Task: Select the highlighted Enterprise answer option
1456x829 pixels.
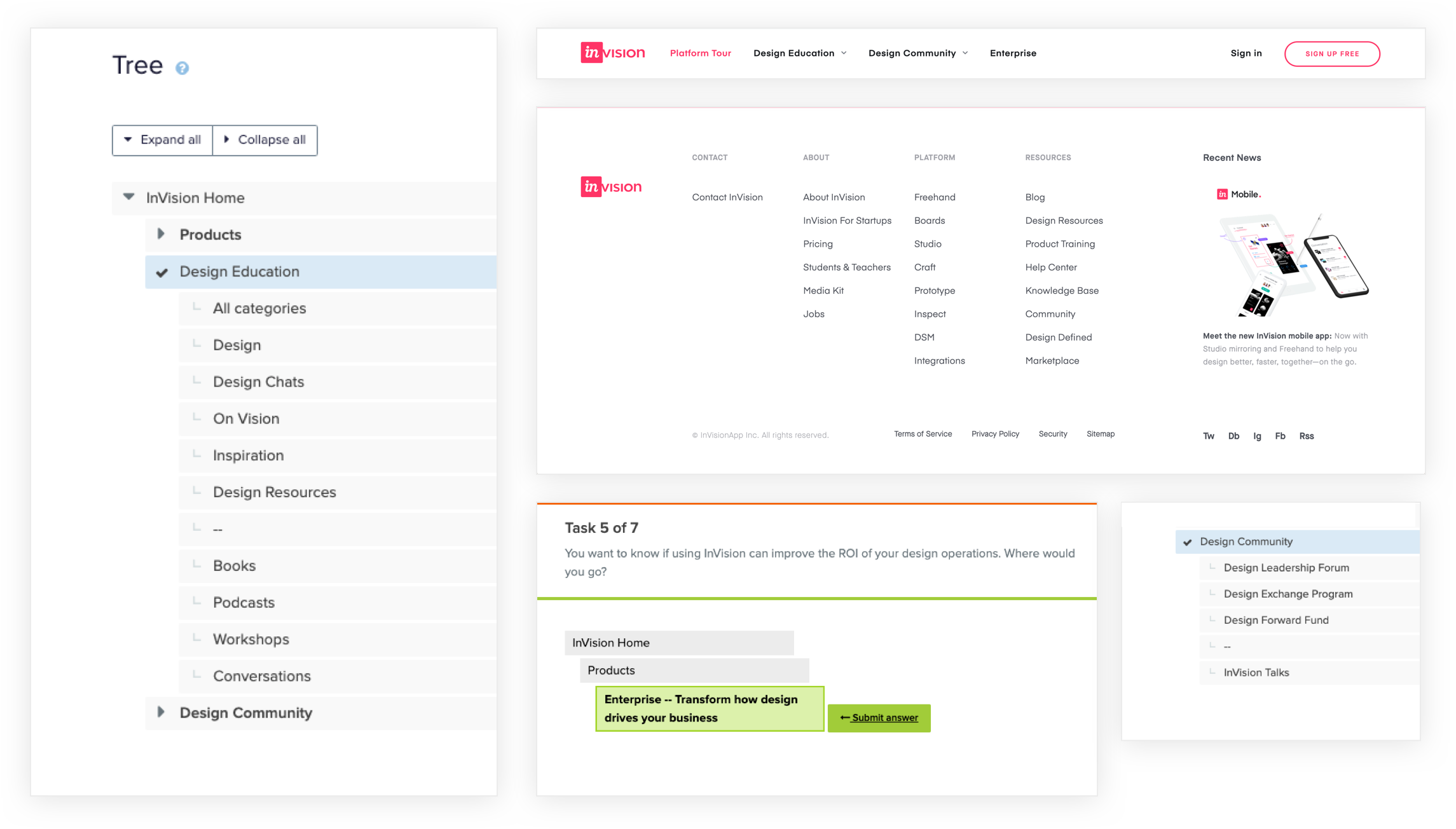Action: click(709, 708)
